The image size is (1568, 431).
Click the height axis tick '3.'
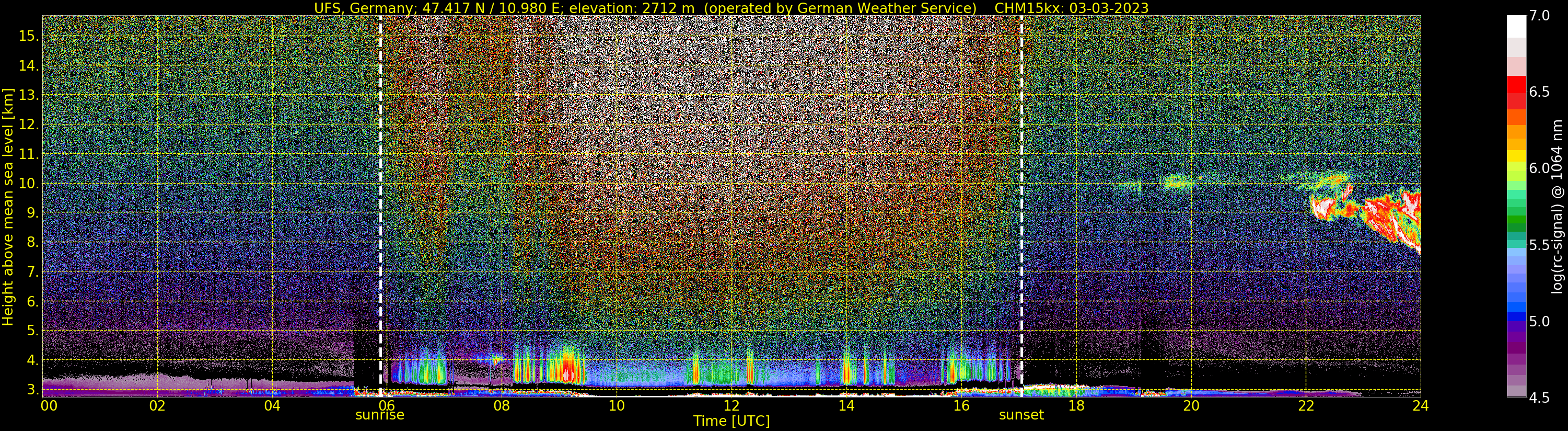[x=33, y=389]
